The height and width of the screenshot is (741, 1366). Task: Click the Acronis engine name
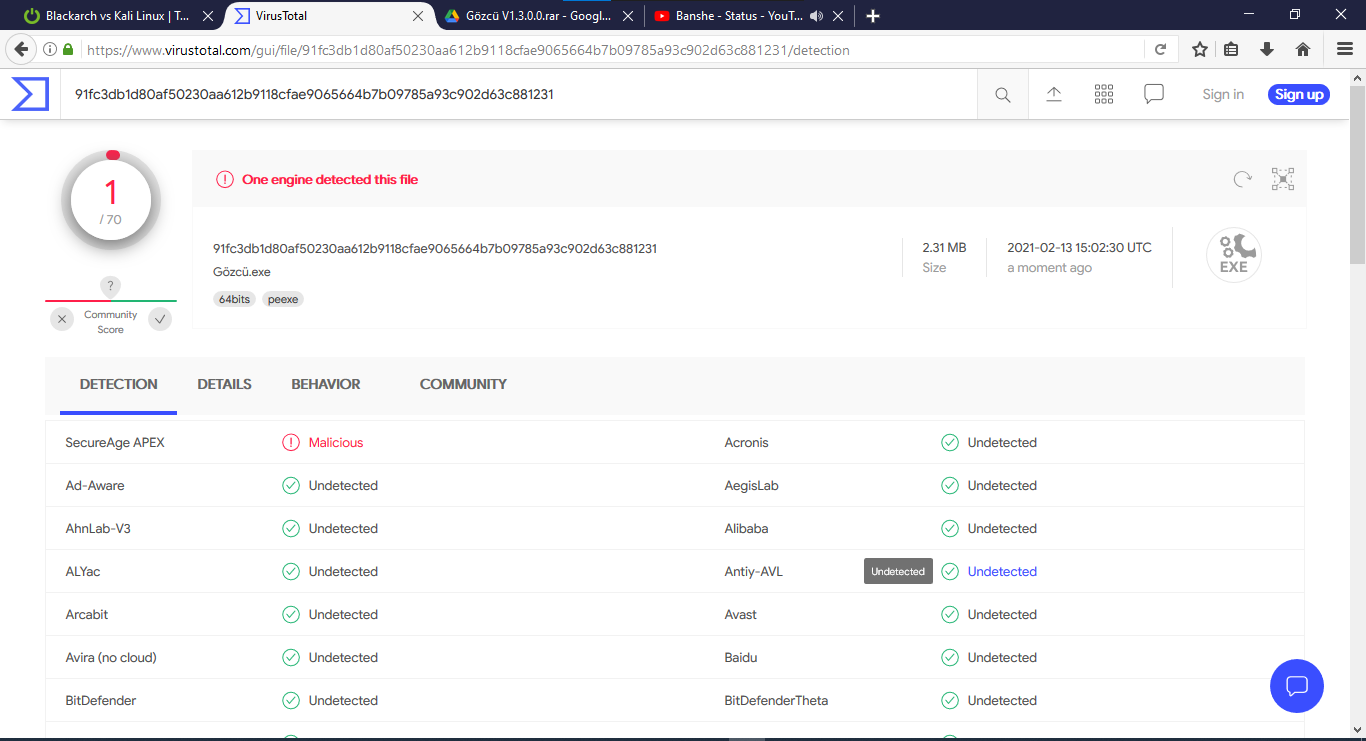click(747, 442)
